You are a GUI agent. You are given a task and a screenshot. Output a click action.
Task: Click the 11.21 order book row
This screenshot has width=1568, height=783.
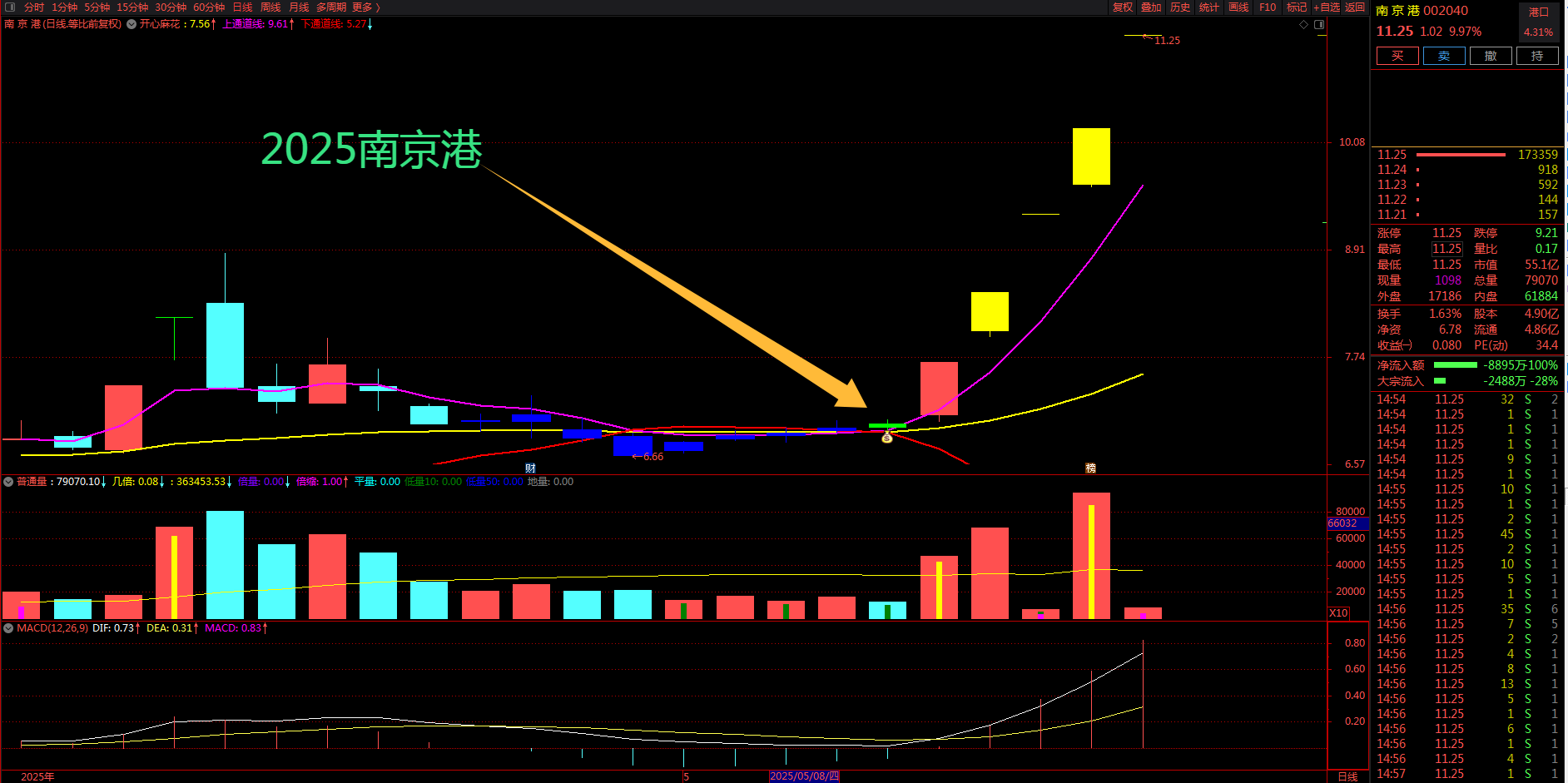1467,215
